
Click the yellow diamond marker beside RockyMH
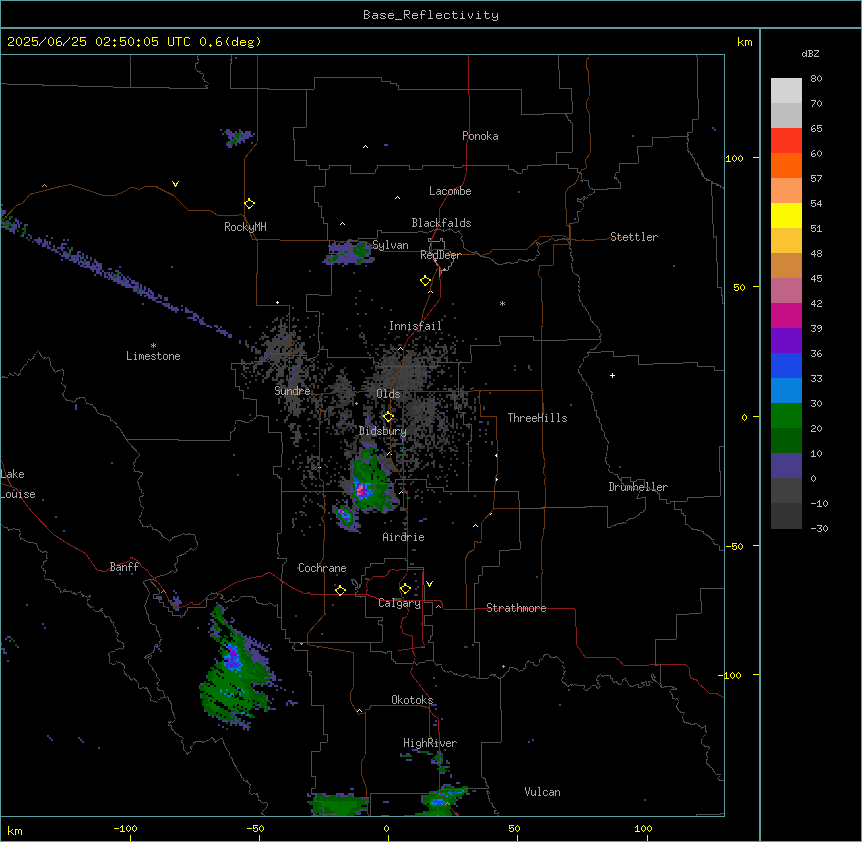[249, 204]
